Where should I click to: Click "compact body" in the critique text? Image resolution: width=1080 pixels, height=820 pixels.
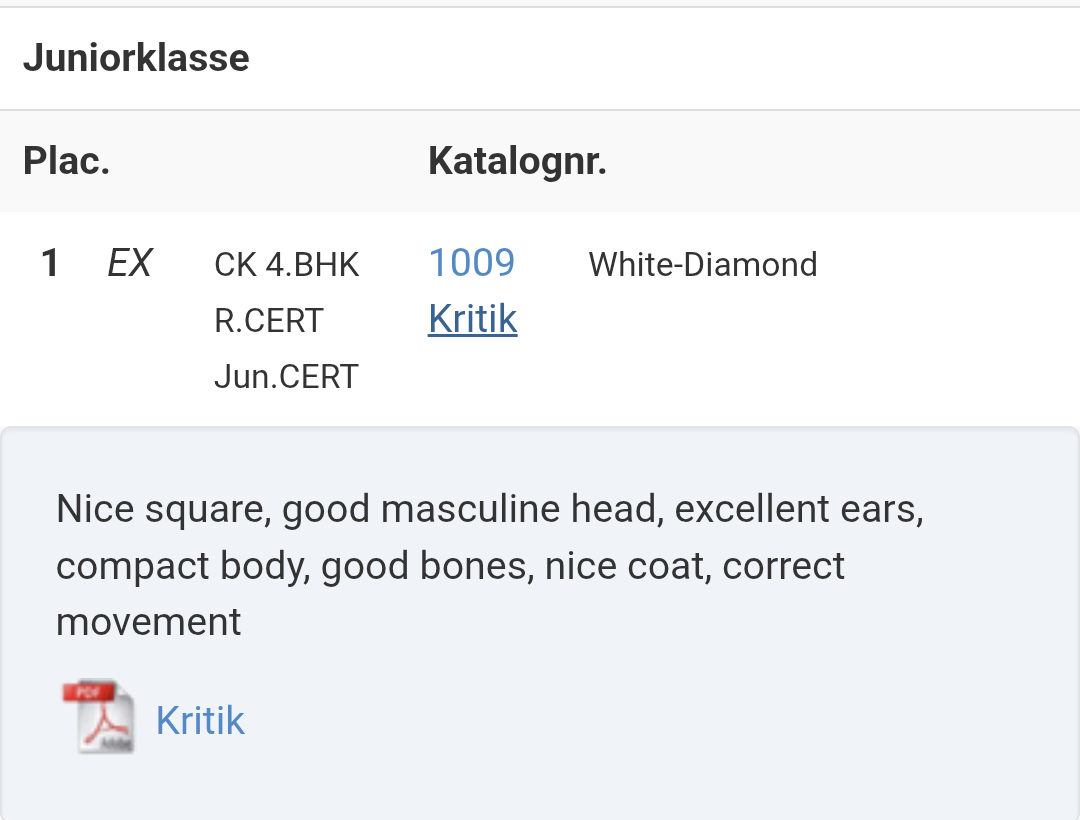(181, 566)
